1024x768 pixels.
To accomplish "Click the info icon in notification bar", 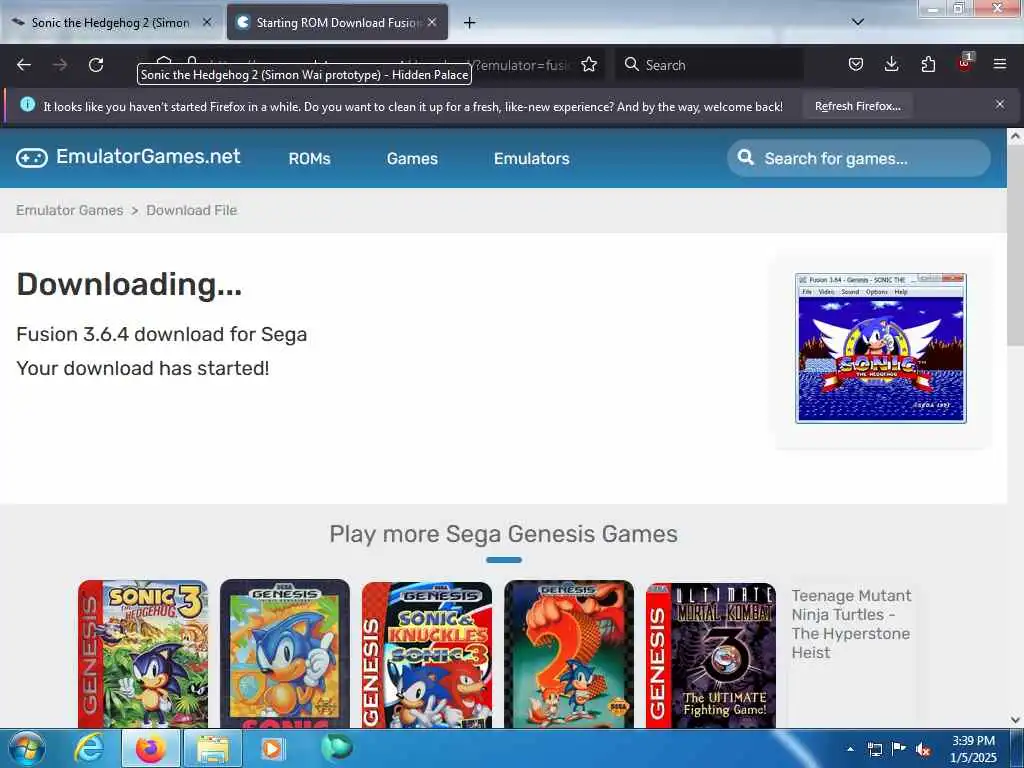I will pos(27,104).
